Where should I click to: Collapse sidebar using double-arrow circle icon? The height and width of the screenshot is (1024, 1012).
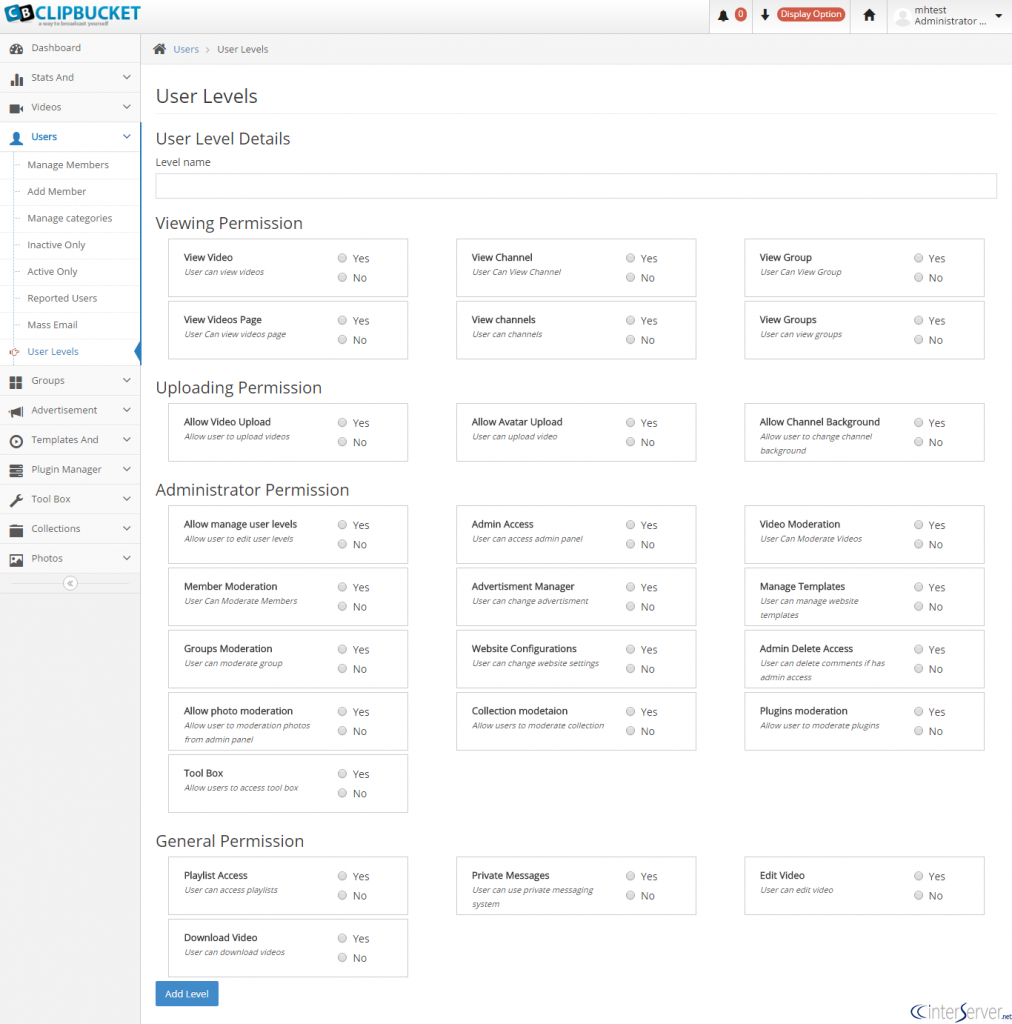[x=70, y=583]
